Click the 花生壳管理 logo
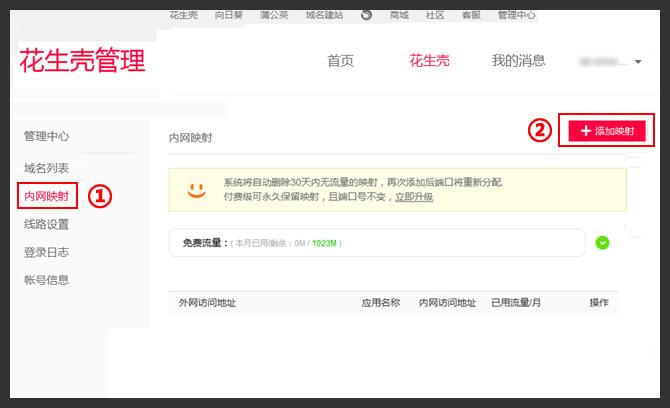The image size is (670, 408). coord(82,61)
